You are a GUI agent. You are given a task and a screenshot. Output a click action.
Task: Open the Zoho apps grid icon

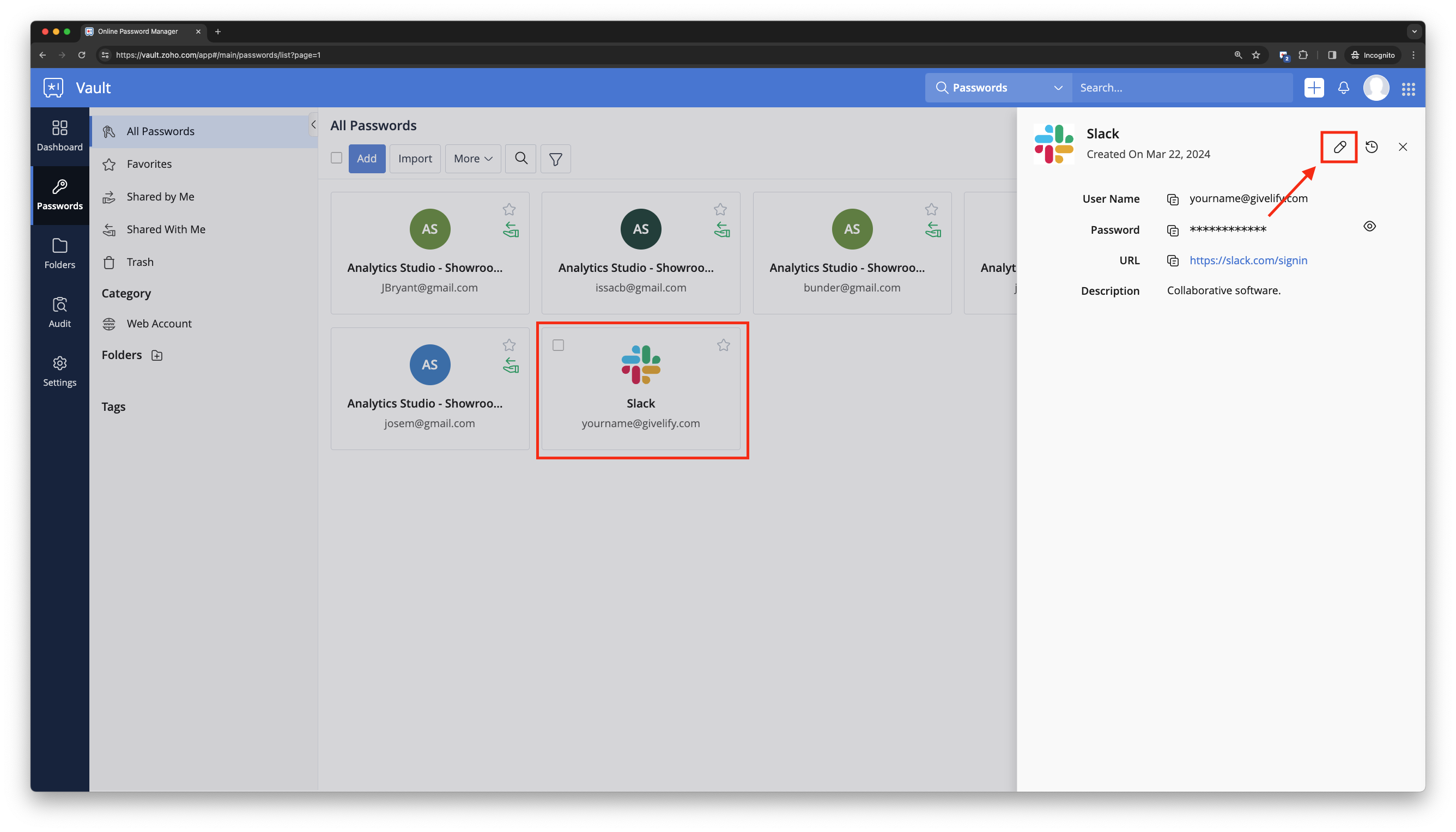point(1408,89)
